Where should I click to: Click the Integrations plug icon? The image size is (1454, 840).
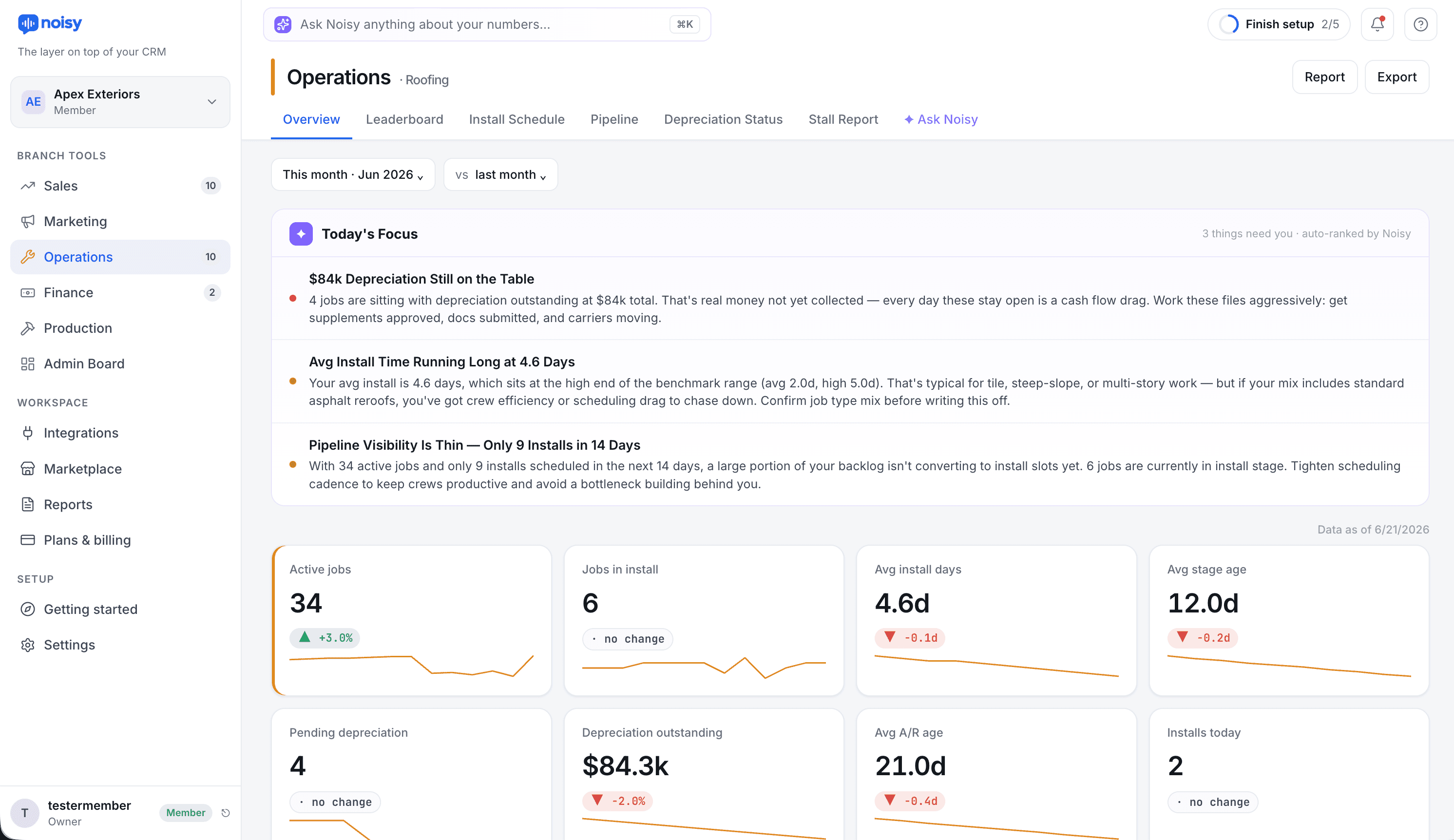pos(28,433)
